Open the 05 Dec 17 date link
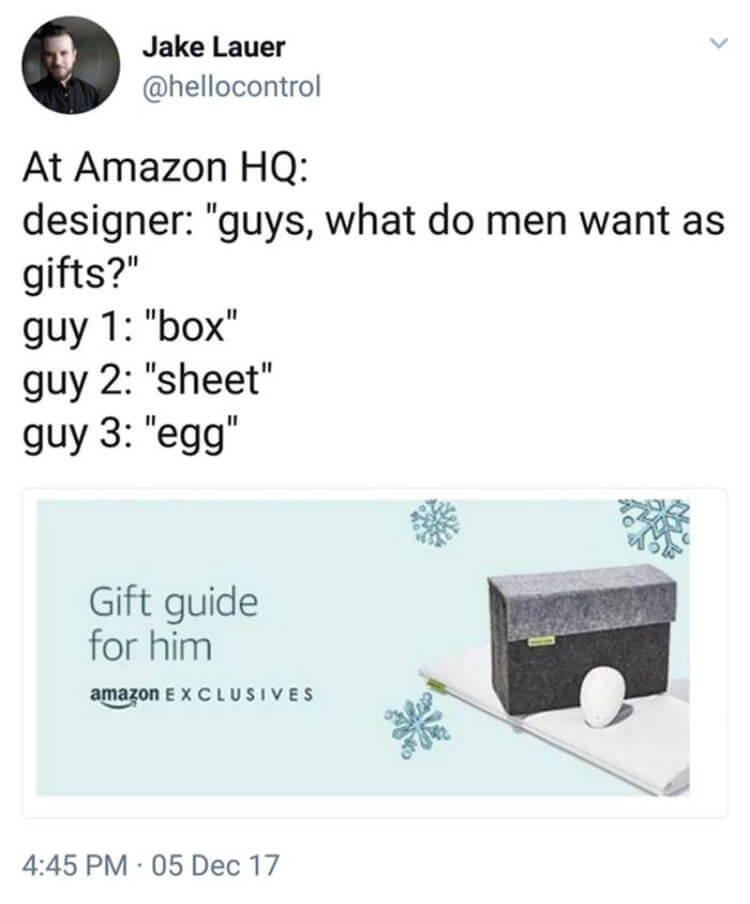This screenshot has height=904, width=750. point(216,865)
